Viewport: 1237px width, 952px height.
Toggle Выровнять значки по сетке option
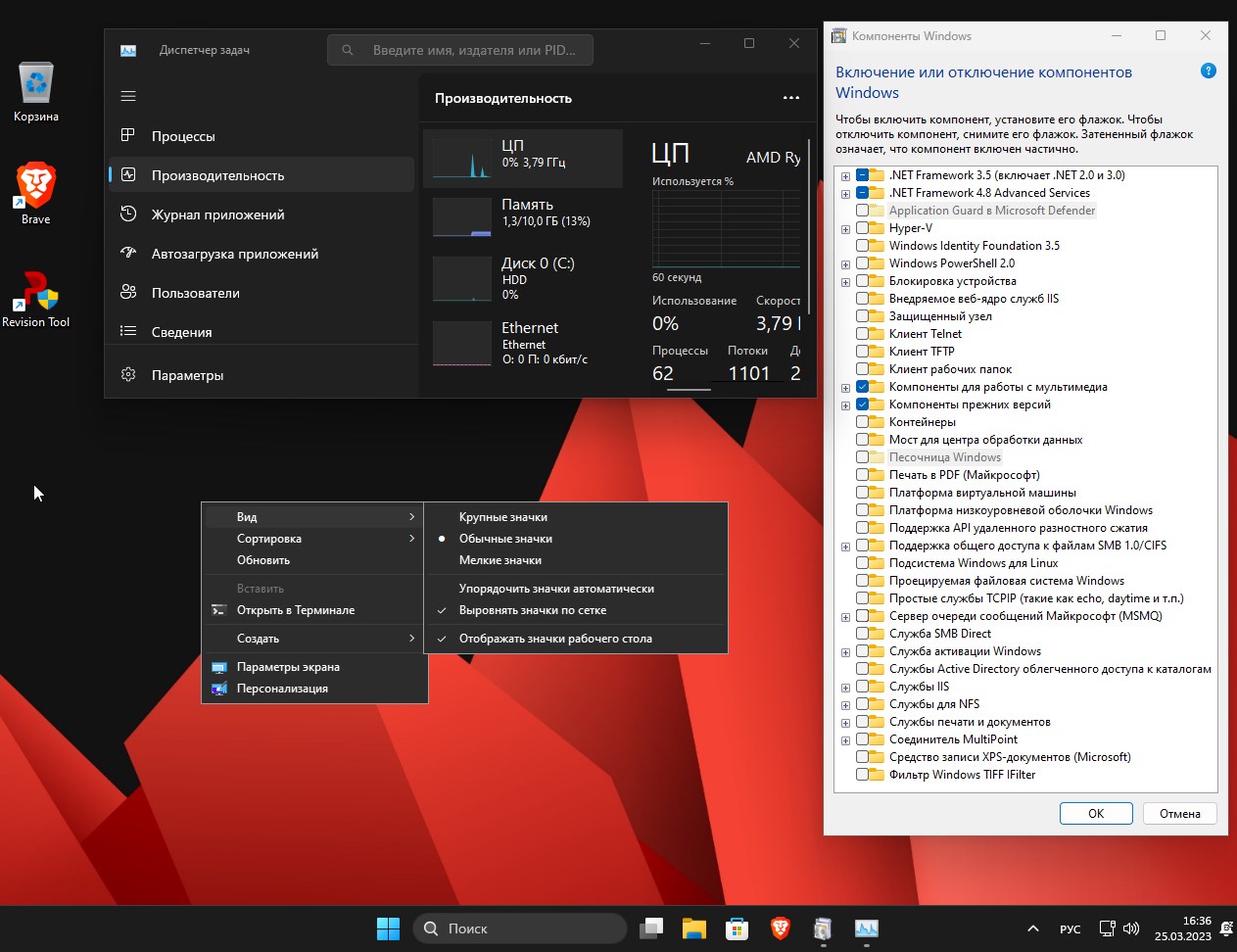576,610
